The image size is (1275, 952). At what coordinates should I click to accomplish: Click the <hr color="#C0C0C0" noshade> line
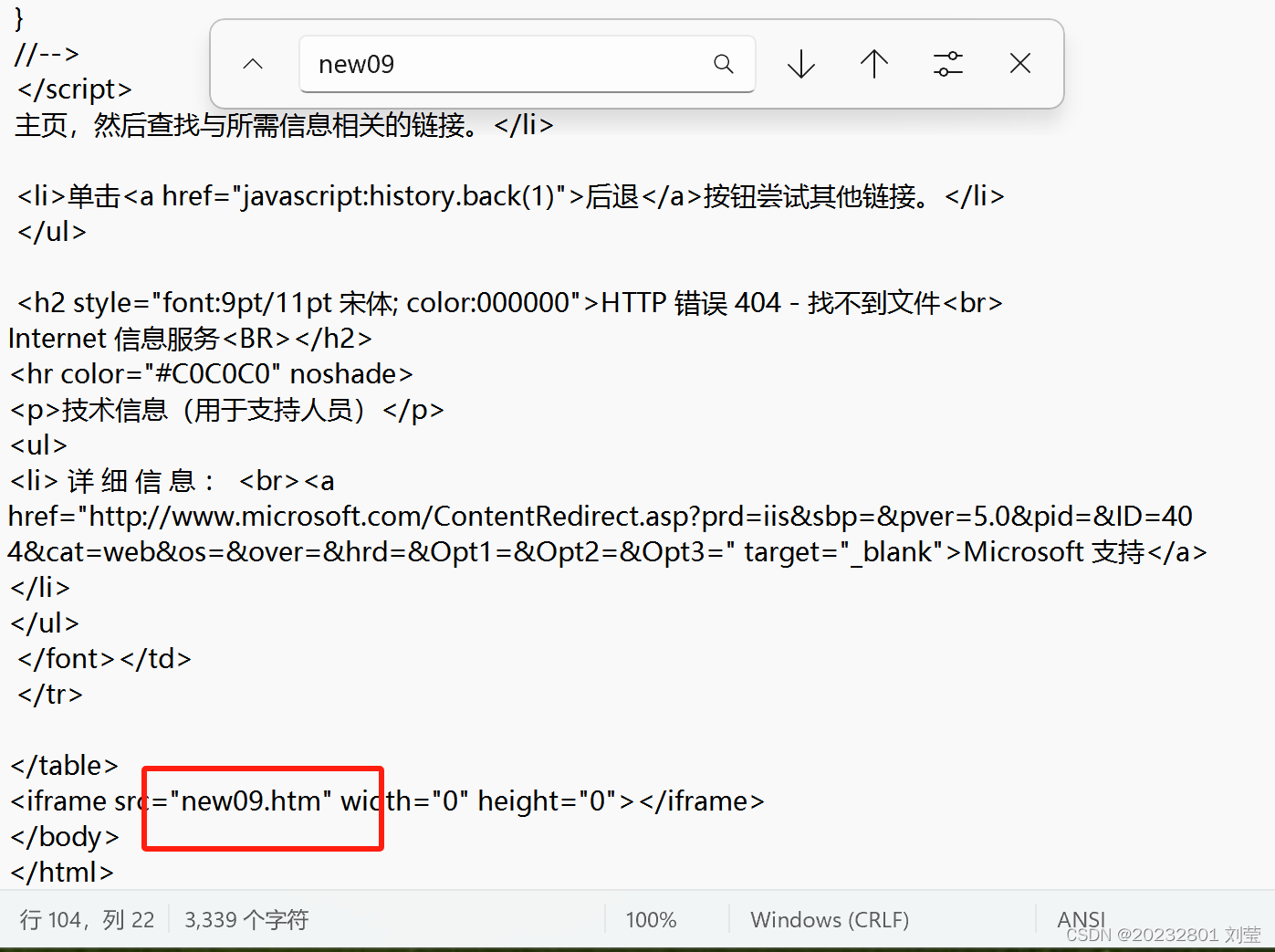(x=211, y=374)
